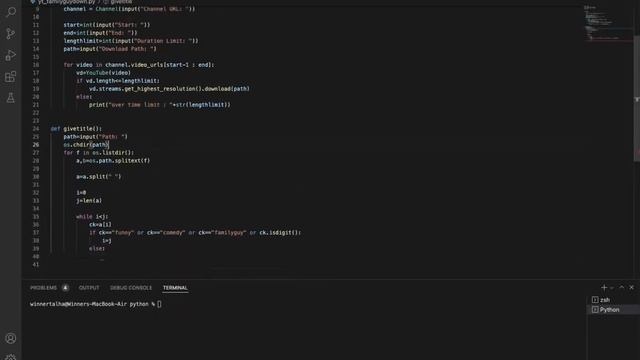Click 'vd.streams.get_highest_resolution().download(path)' line
The width and height of the screenshot is (640, 360).
169,89
